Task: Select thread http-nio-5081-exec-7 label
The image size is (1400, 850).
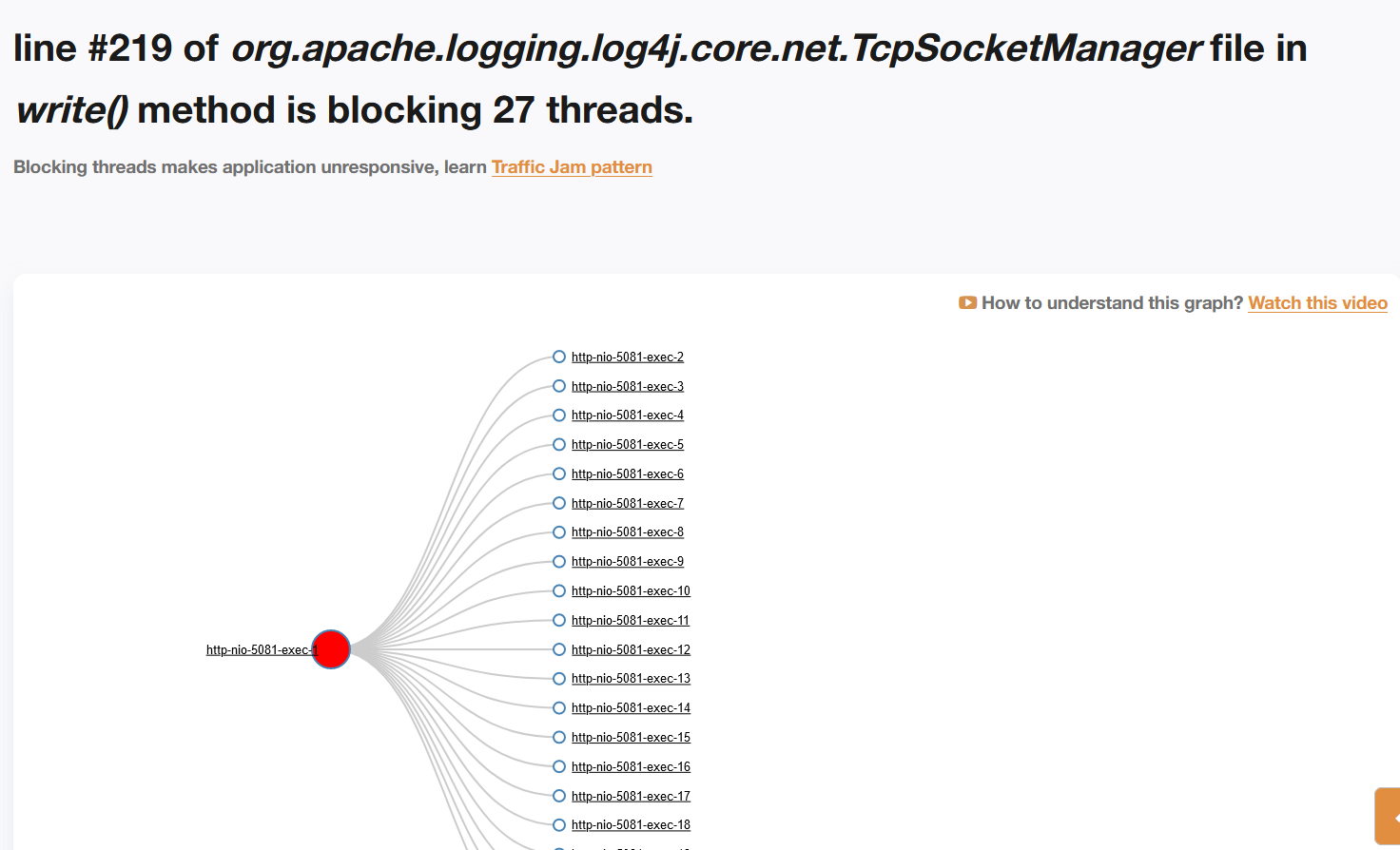Action: 628,503
